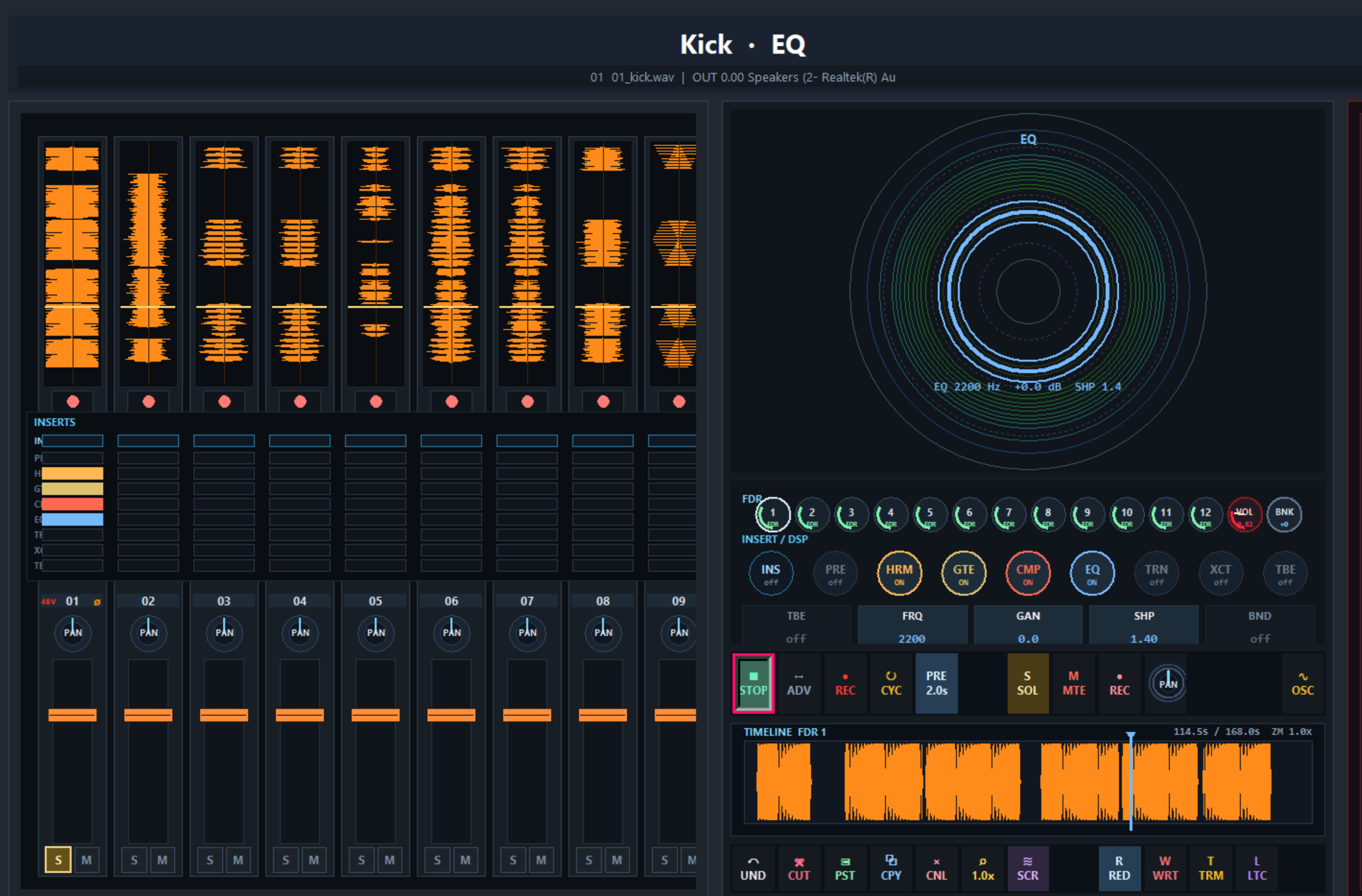This screenshot has width=1362, height=896.
Task: Click the CUT scissors button
Action: (799, 868)
